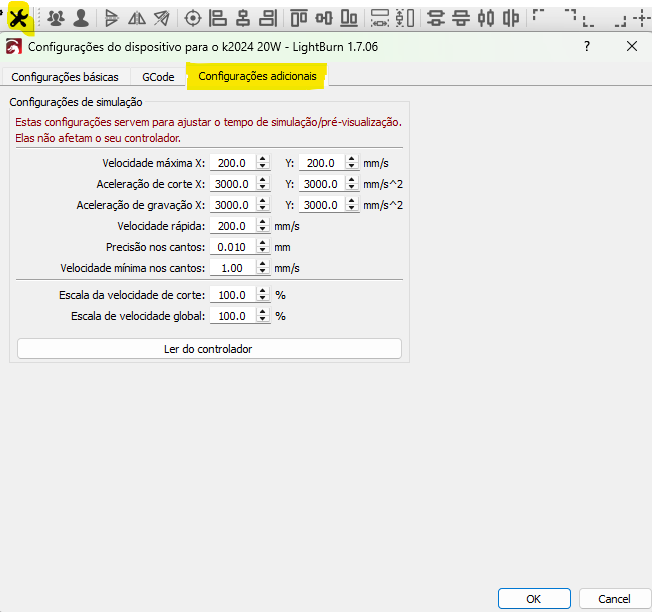Select the Configurações adicionais tab
The width and height of the screenshot is (652, 612).
point(257,77)
